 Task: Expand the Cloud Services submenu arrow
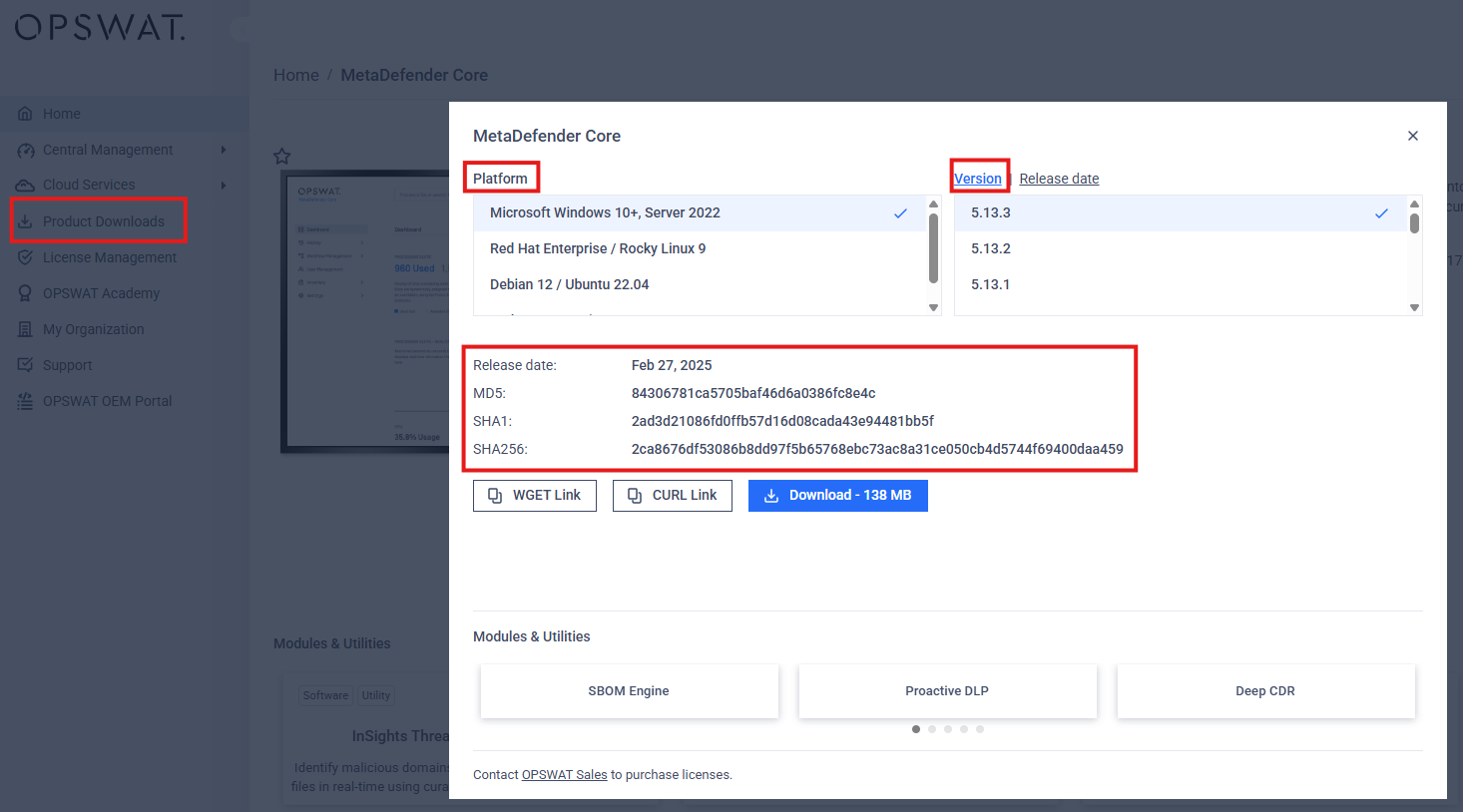coord(224,185)
